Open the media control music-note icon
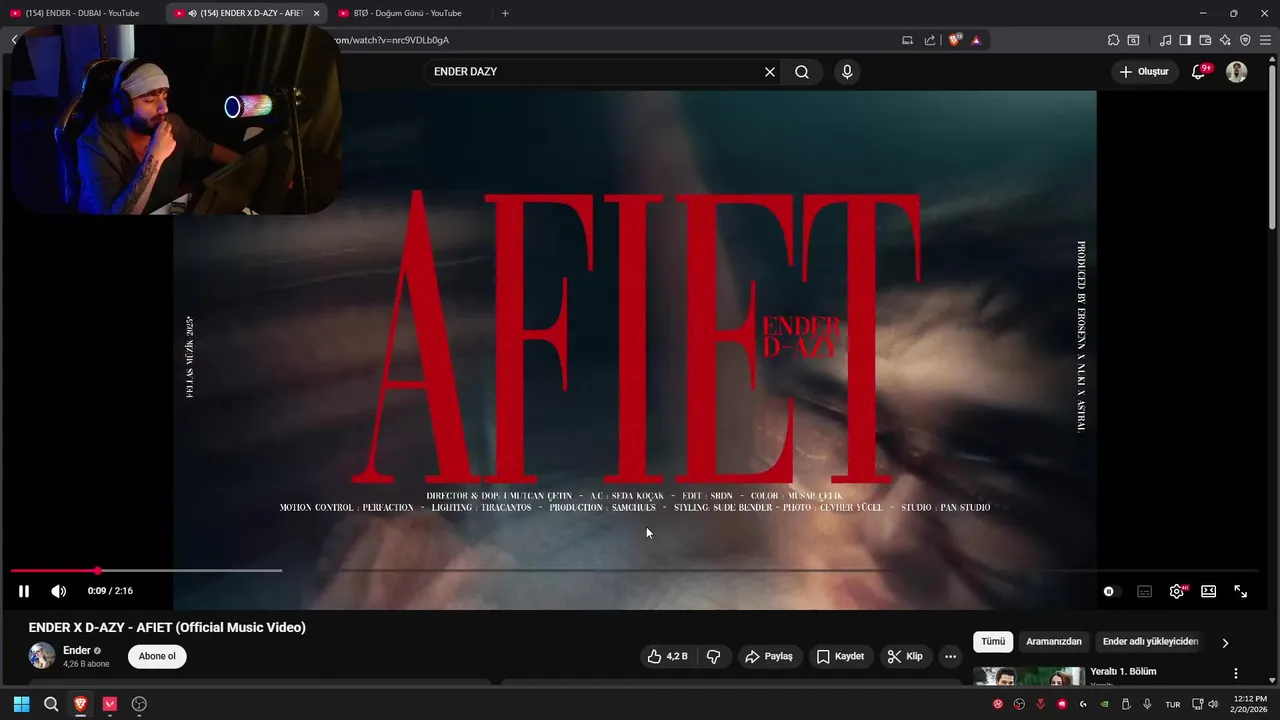Viewport: 1280px width, 720px height. 1165,40
